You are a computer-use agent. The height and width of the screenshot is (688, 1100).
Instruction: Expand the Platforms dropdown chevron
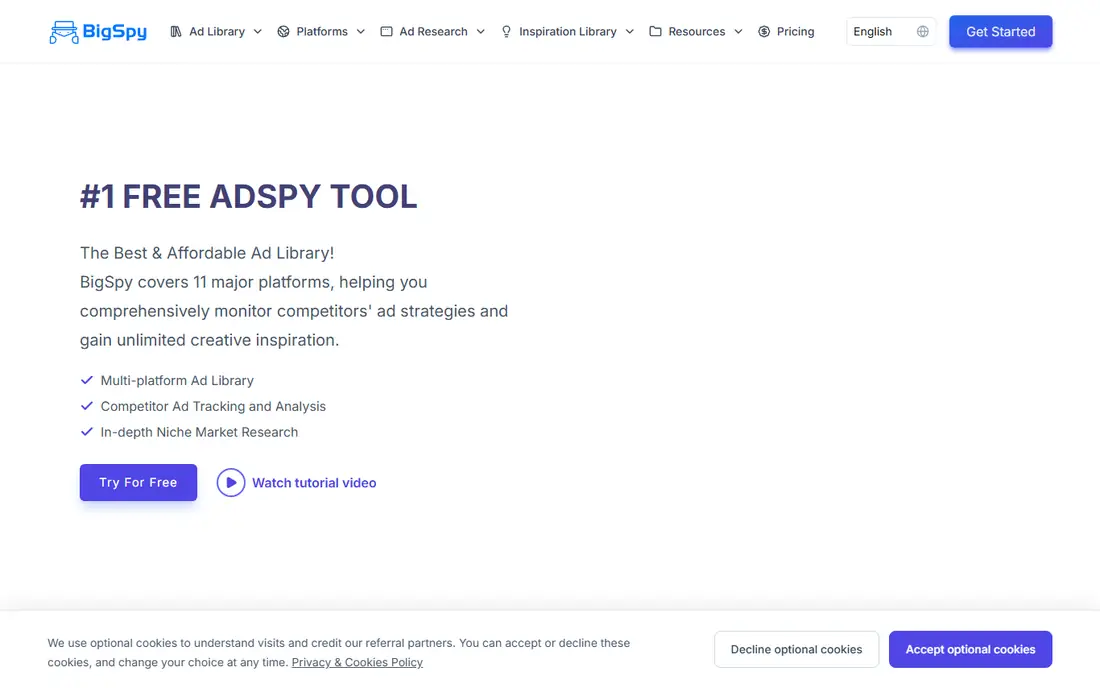(x=361, y=32)
